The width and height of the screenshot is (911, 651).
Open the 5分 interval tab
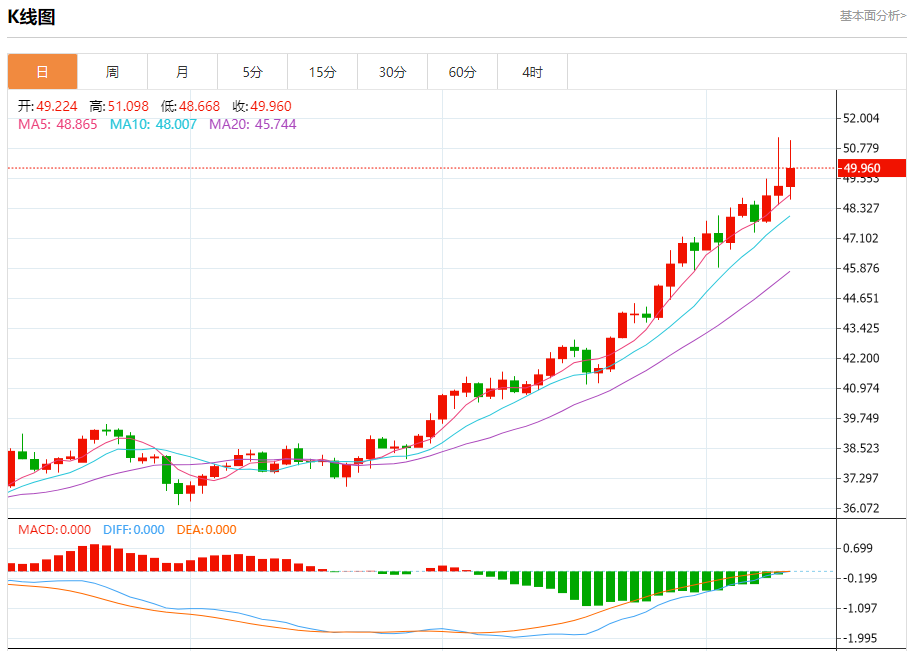tap(252, 72)
